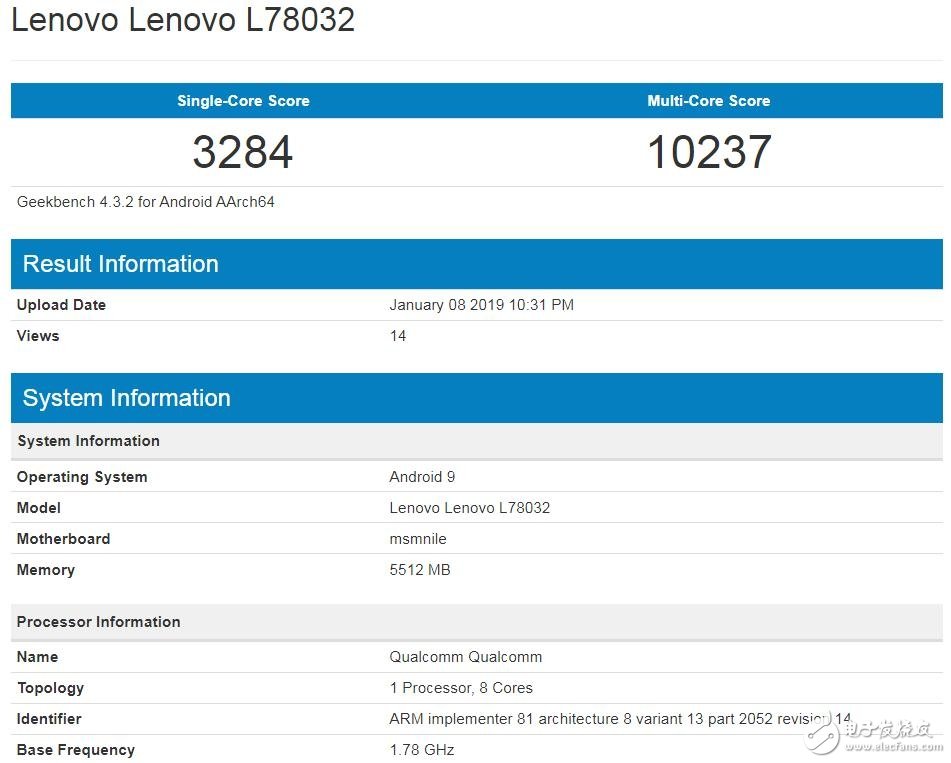951x763 pixels.
Task: Click the January 08 2019 upload date
Action: pyautogui.click(x=481, y=305)
